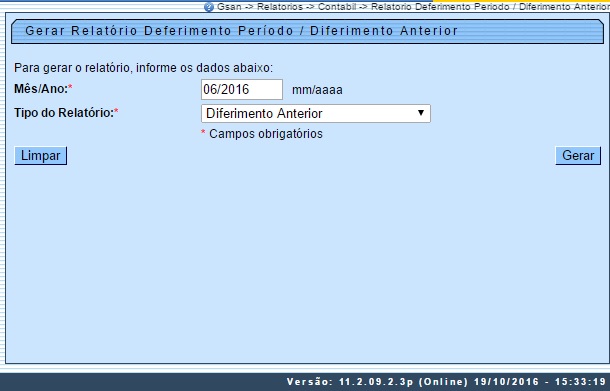Click the Mês/Ano input field
This screenshot has height=391, width=610.
tap(242, 89)
